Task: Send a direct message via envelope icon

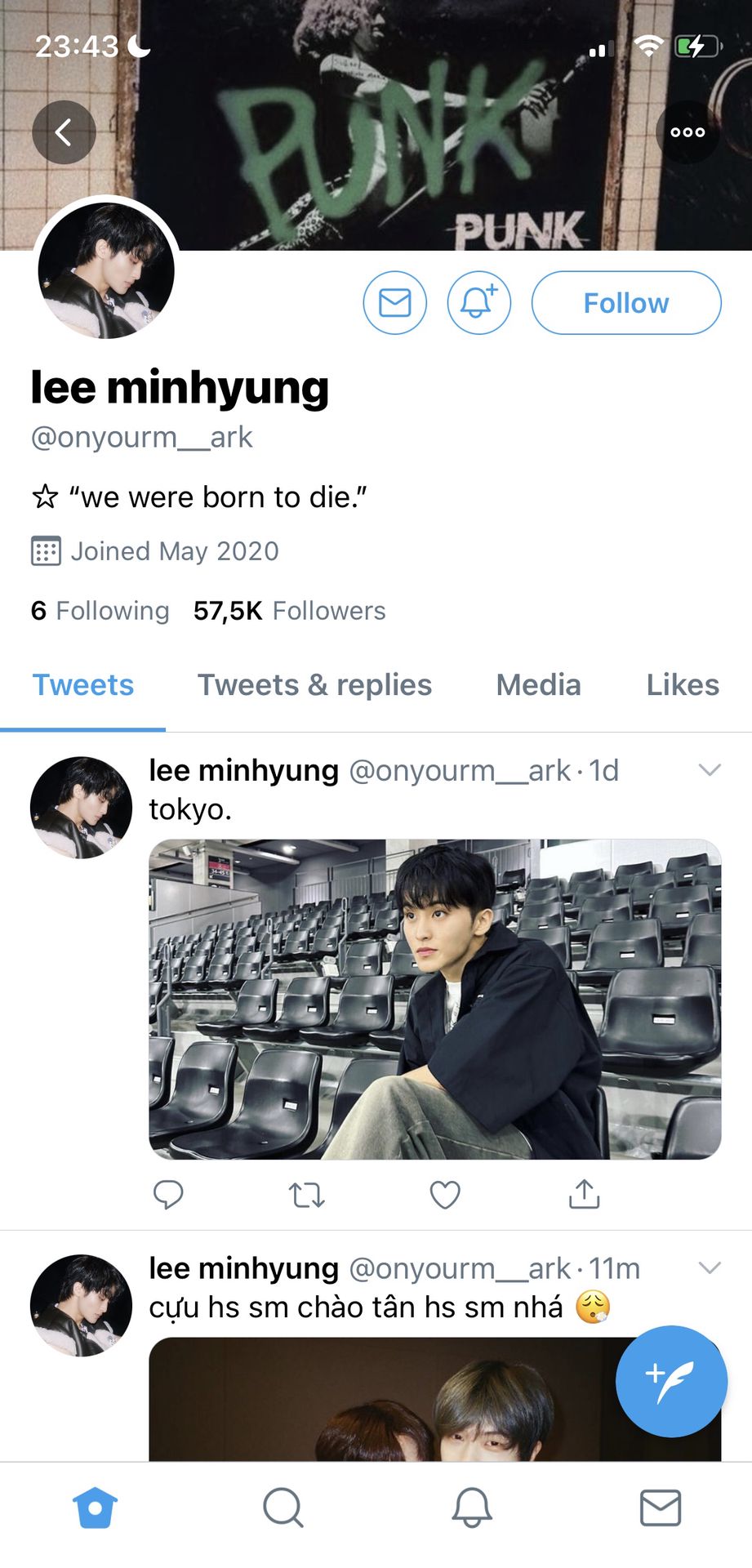Action: [395, 303]
